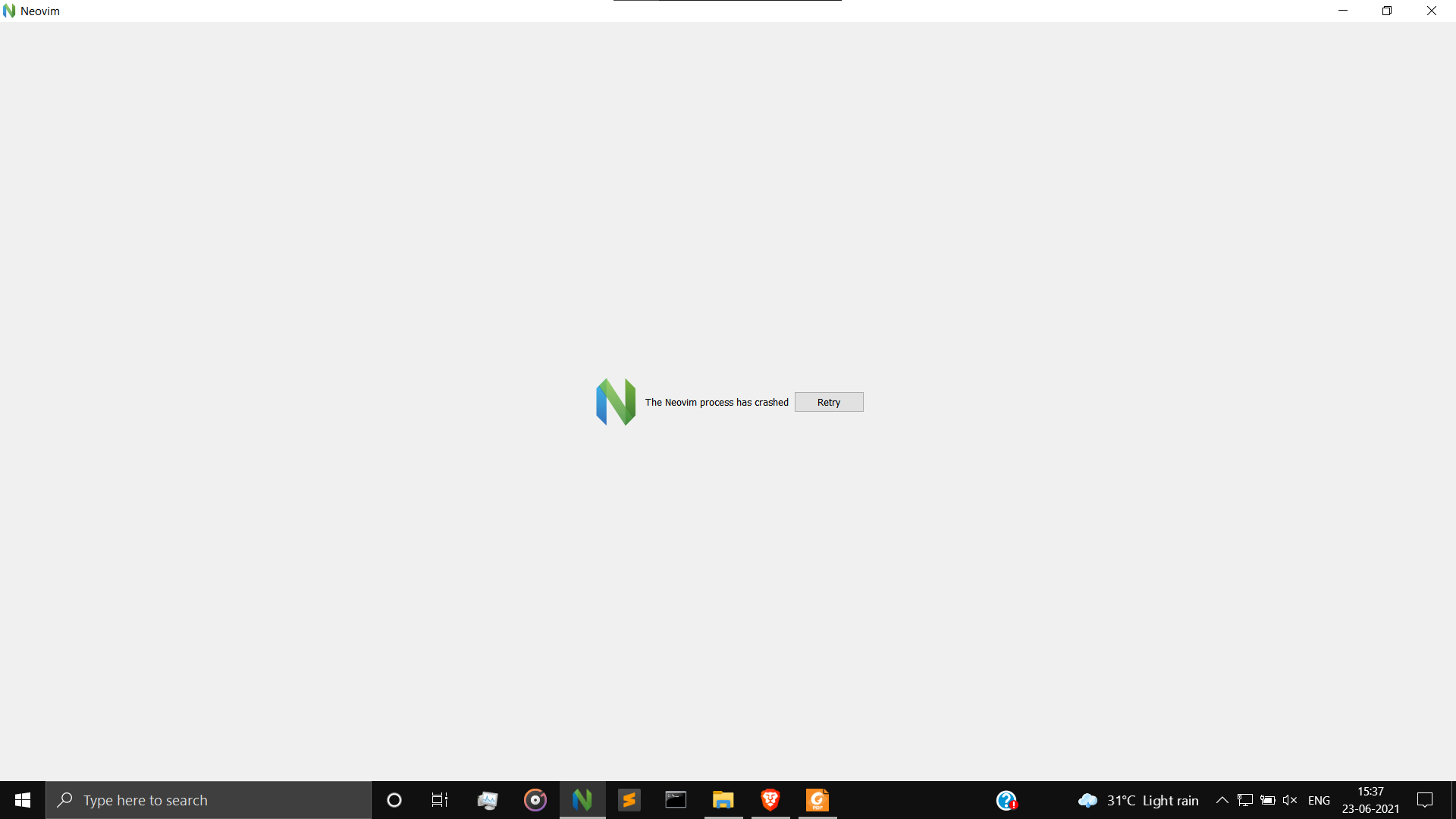Open the photo stack taskbar icon

[488, 800]
